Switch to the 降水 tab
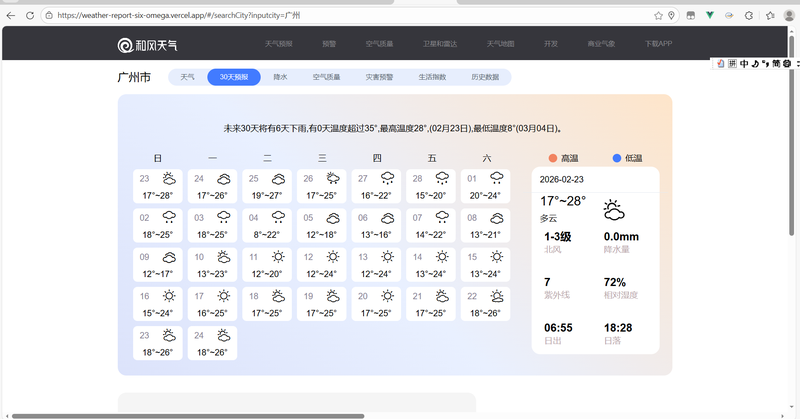This screenshot has width=800, height=419. pos(280,77)
